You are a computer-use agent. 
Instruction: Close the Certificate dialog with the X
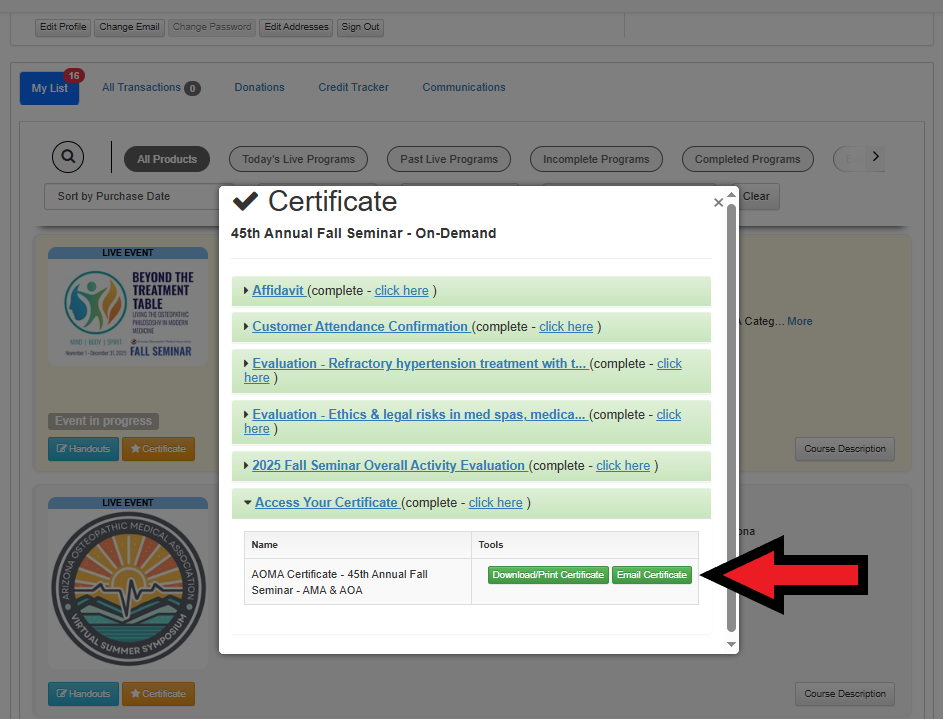click(718, 202)
